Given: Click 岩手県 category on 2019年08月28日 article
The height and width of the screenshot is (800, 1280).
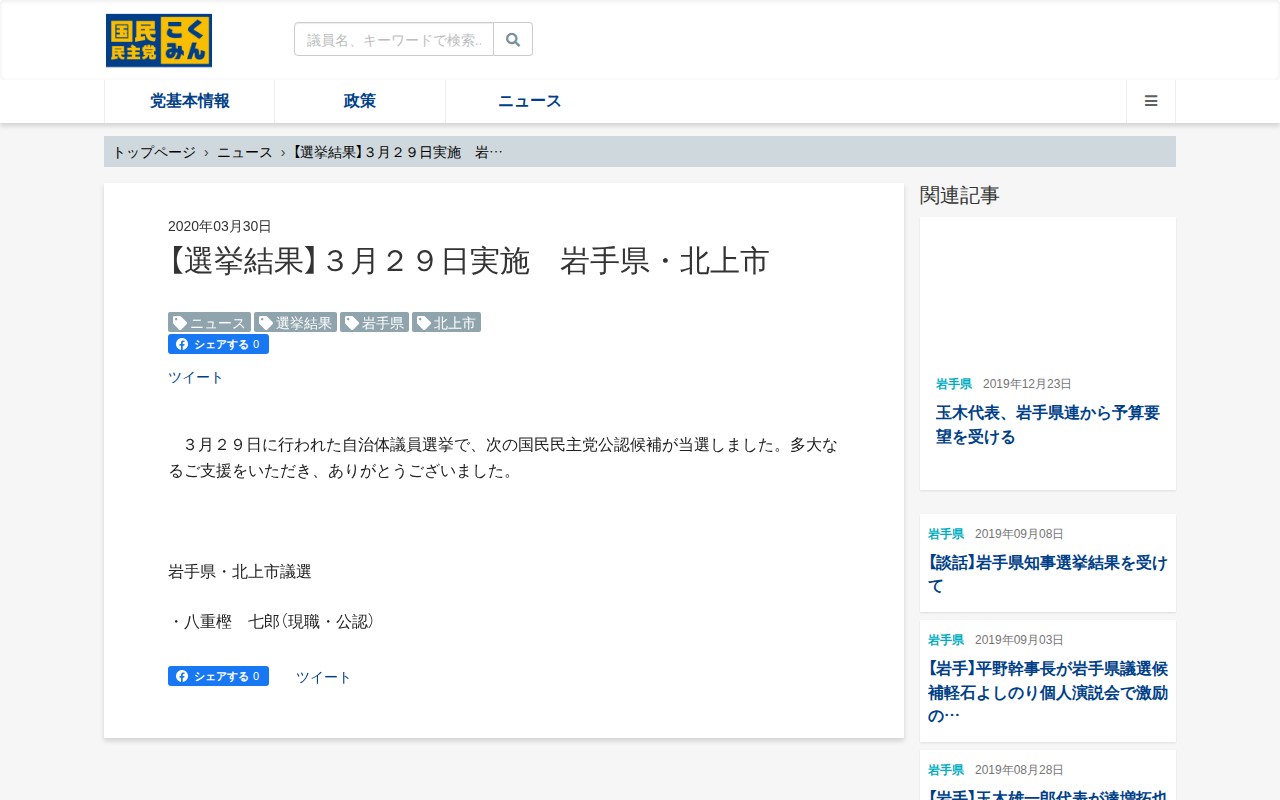Looking at the screenshot, I should point(946,770).
